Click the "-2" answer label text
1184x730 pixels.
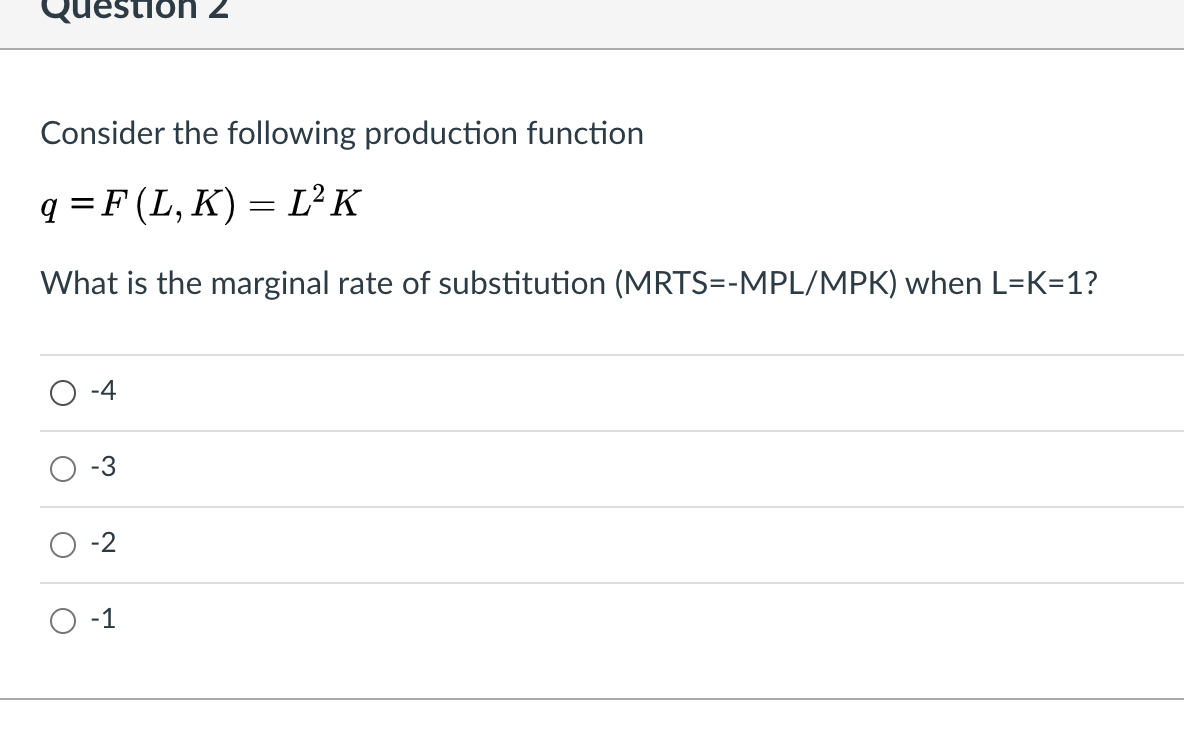point(103,544)
